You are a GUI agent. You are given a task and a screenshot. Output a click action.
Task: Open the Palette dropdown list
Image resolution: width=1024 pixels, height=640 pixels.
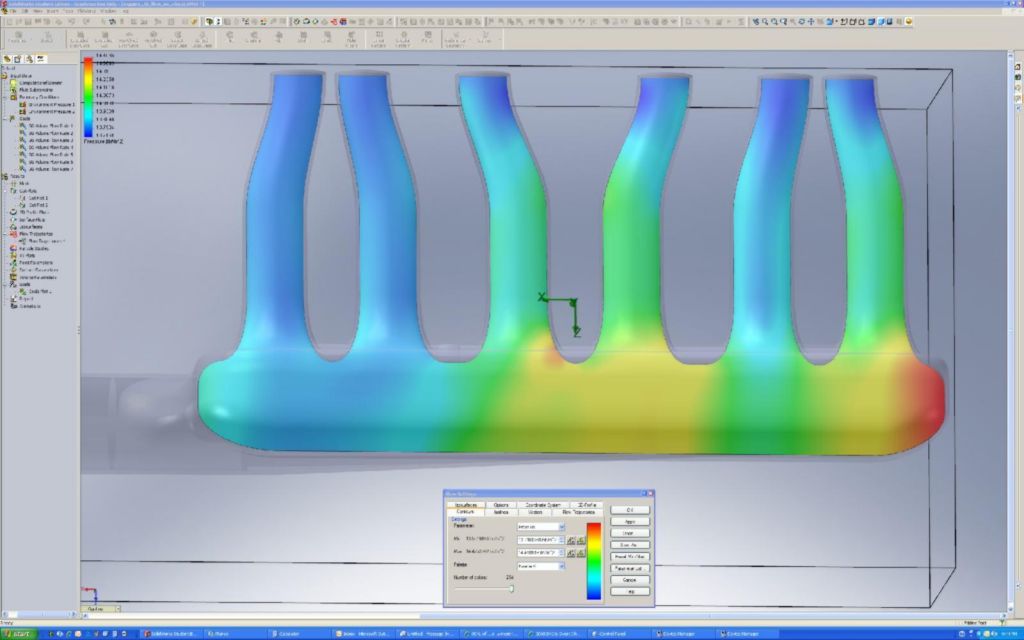[561, 566]
